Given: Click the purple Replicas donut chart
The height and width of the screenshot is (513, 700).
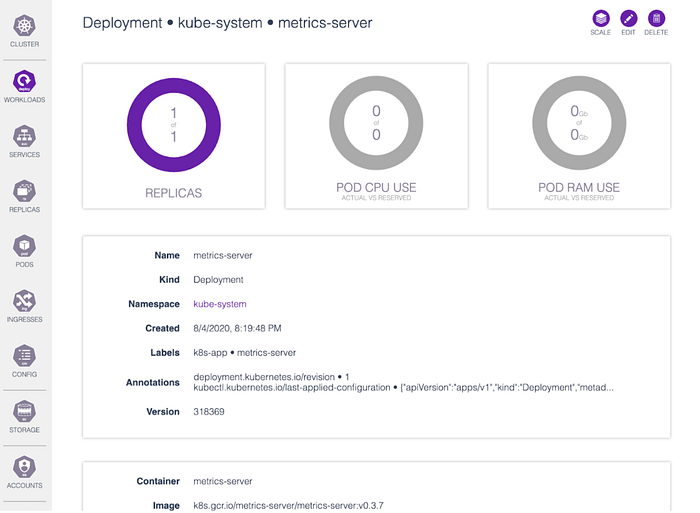Looking at the screenshot, I should [x=174, y=125].
